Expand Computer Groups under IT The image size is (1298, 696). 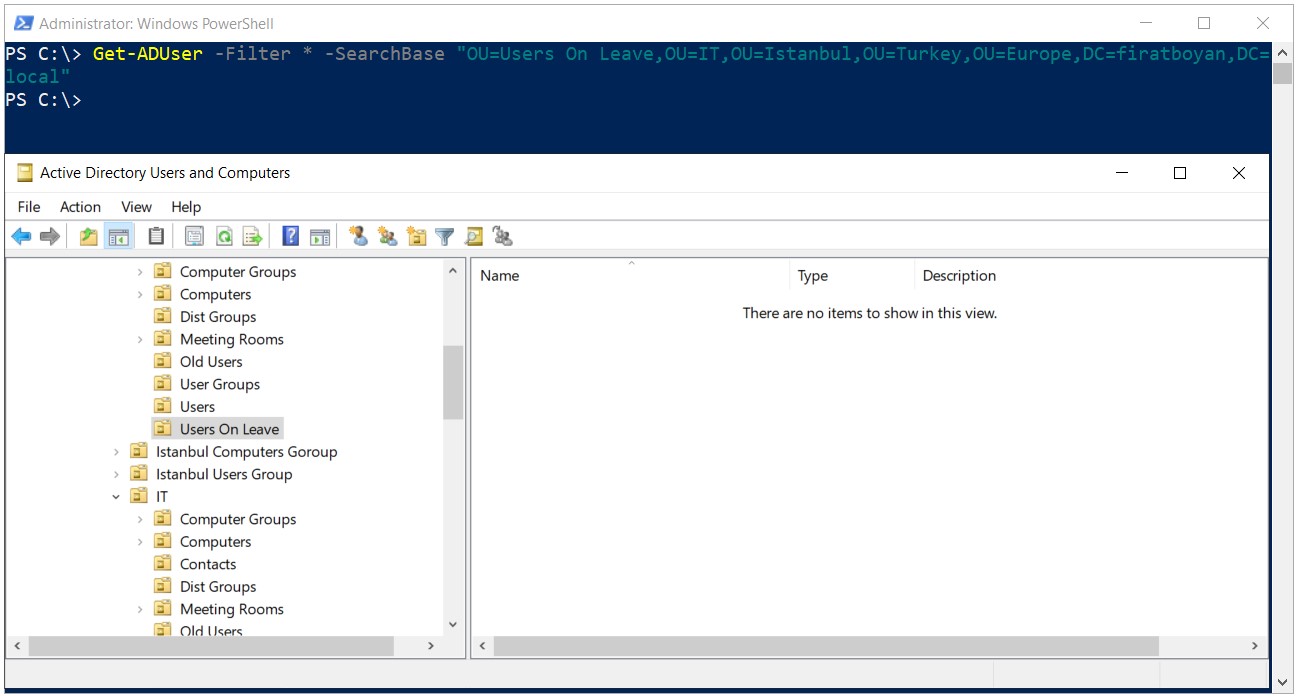(140, 520)
